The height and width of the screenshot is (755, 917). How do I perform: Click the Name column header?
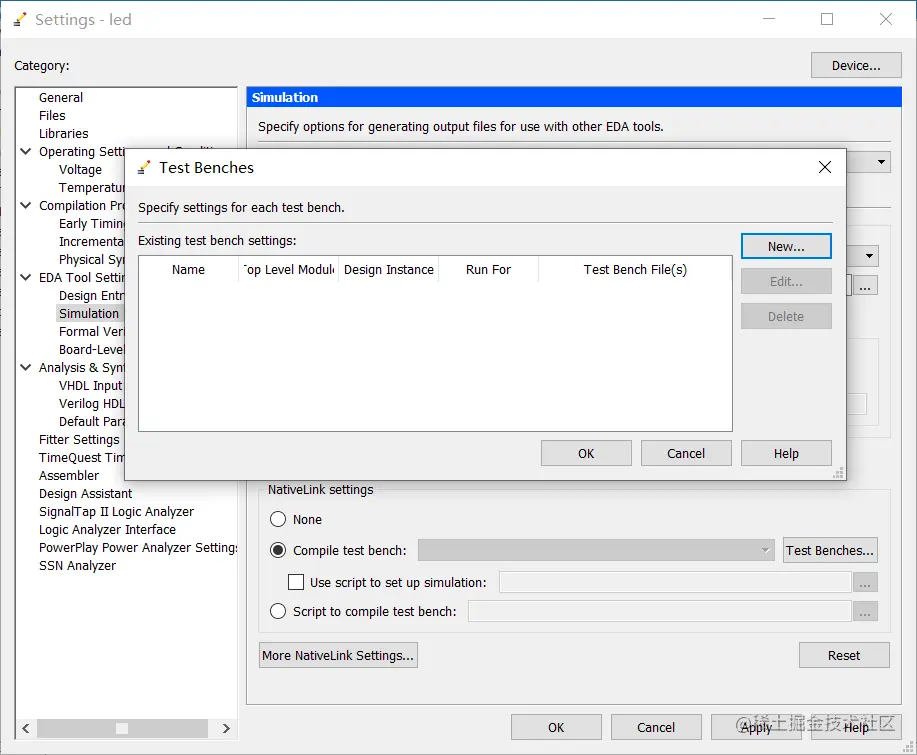pos(188,270)
